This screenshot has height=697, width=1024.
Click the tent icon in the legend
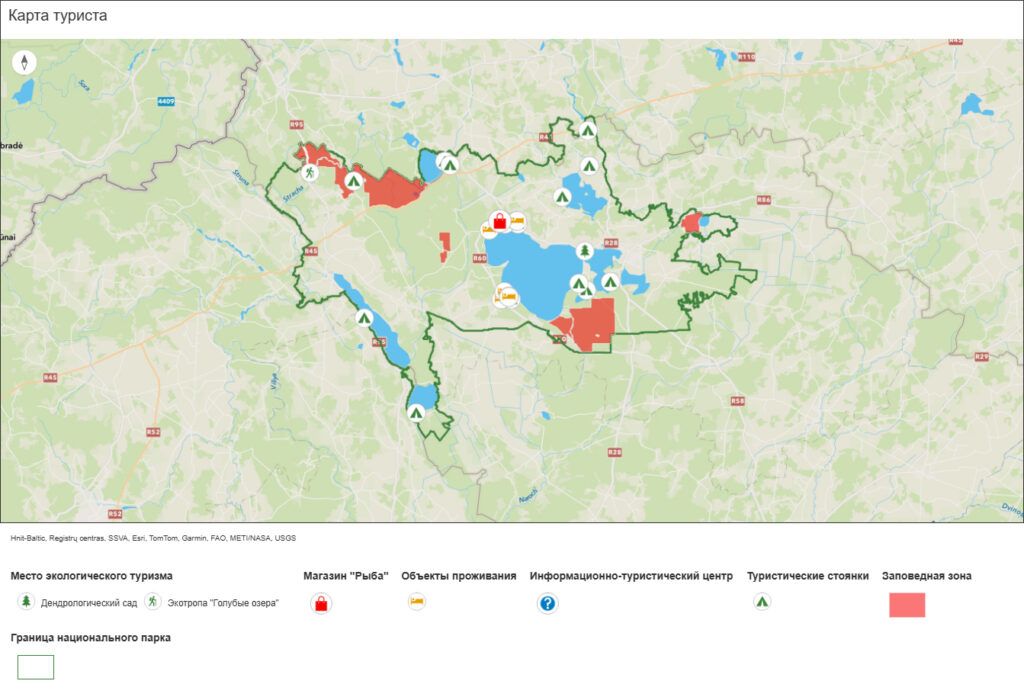point(762,602)
